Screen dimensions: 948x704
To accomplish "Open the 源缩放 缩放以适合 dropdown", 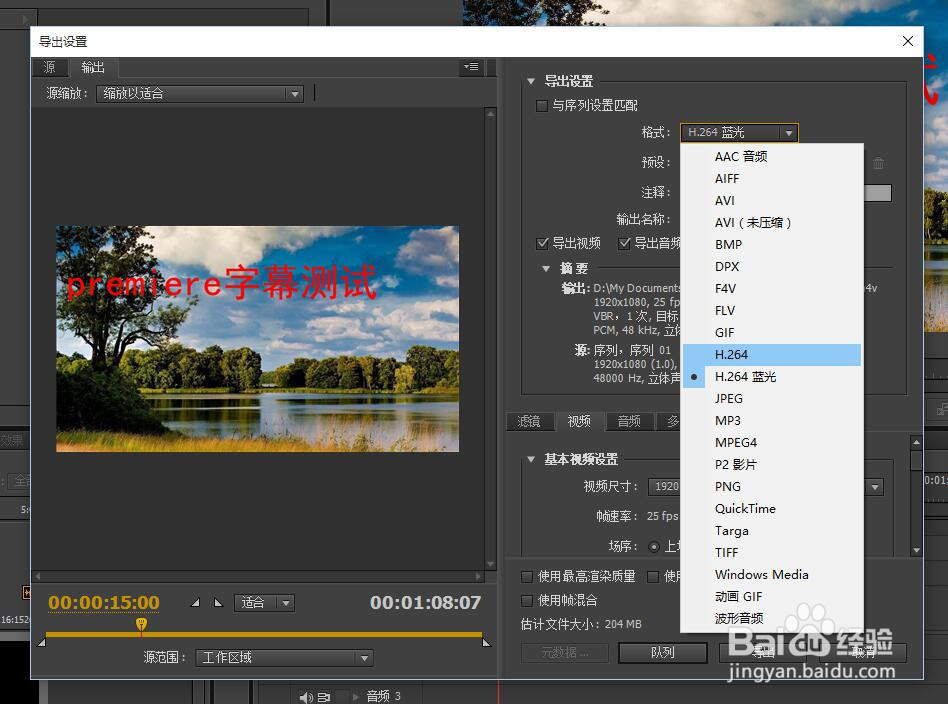I will point(200,94).
